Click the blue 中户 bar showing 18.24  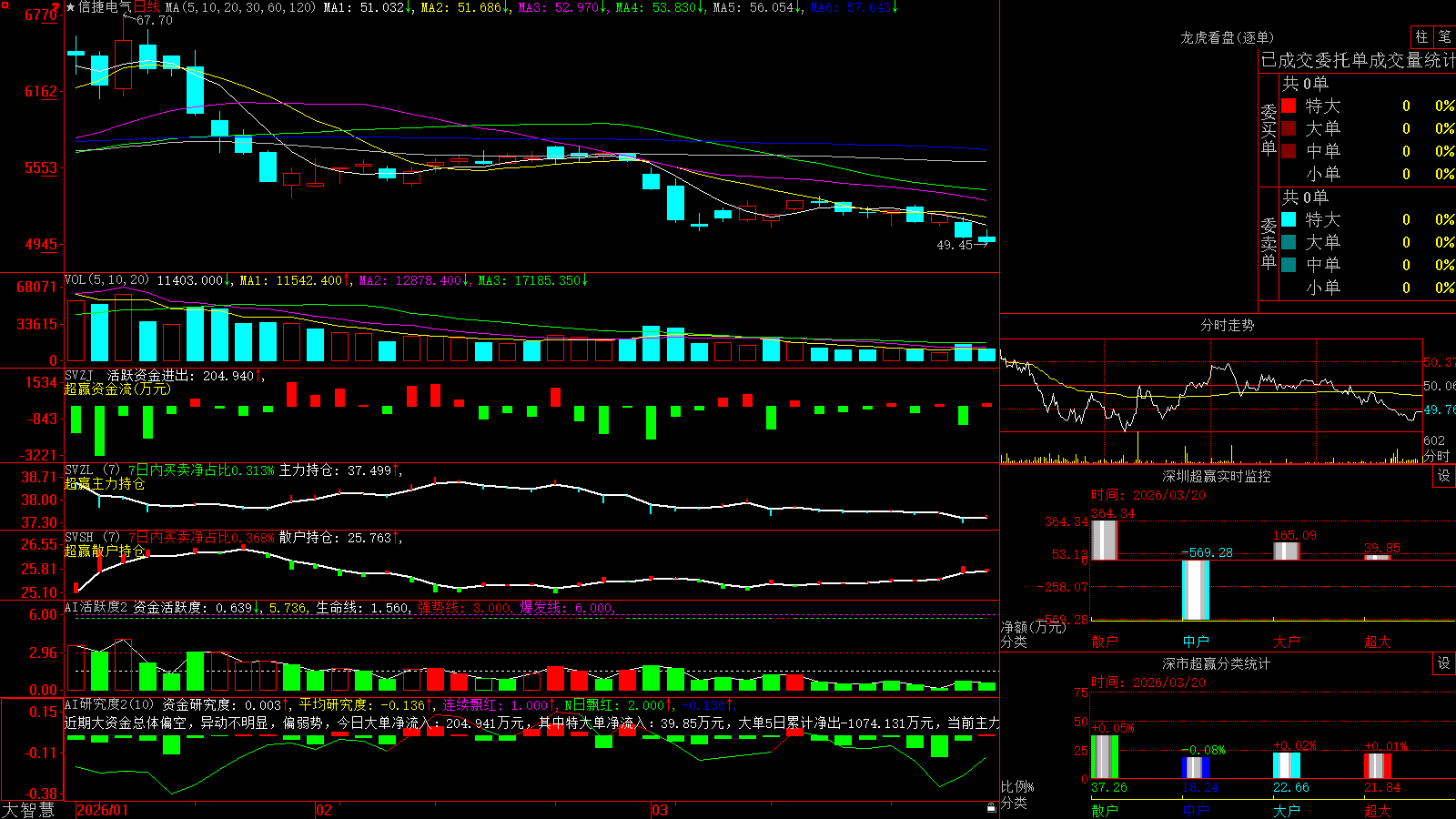point(1196,768)
